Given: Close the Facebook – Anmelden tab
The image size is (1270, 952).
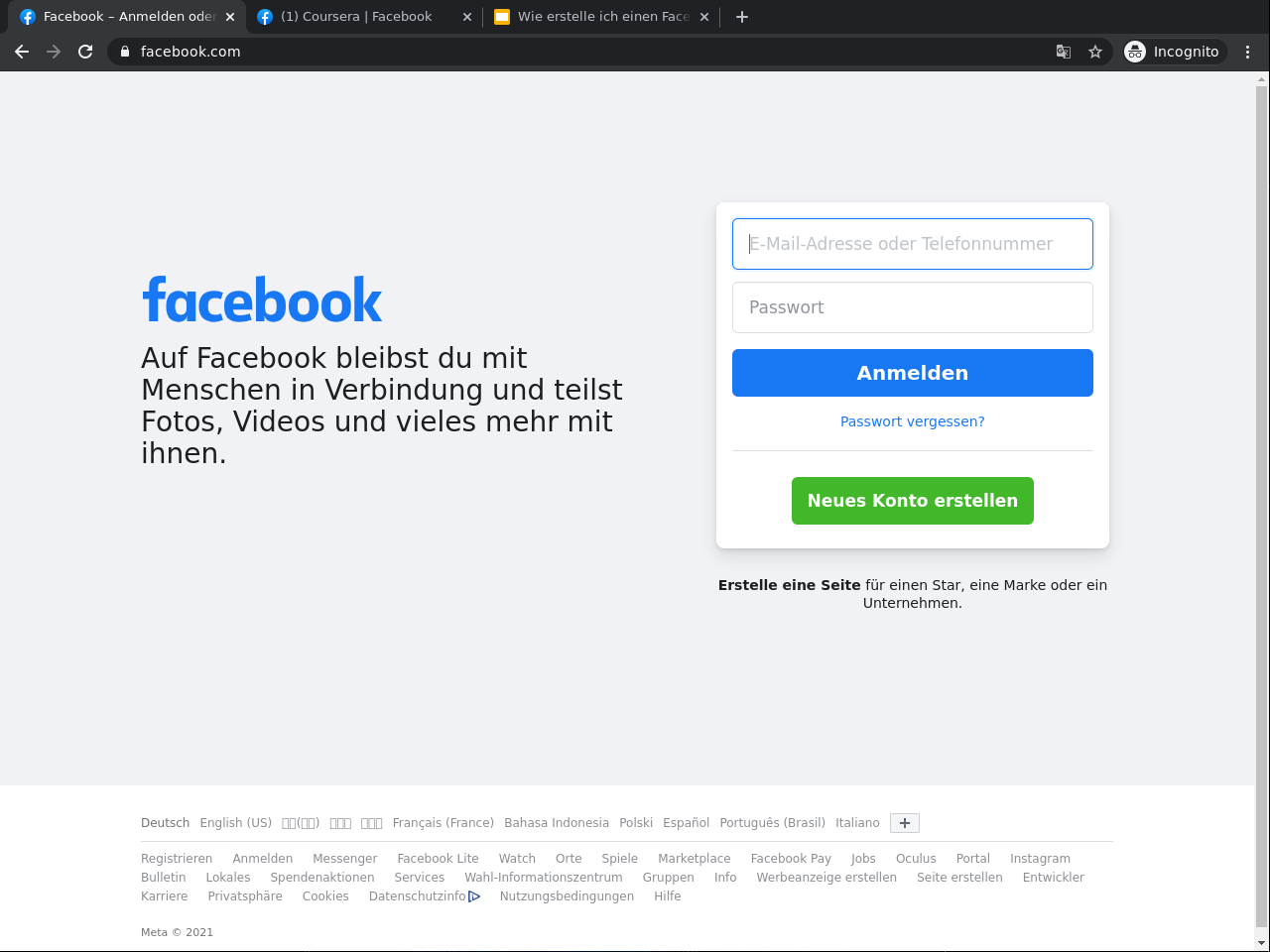Looking at the screenshot, I should click(x=230, y=17).
